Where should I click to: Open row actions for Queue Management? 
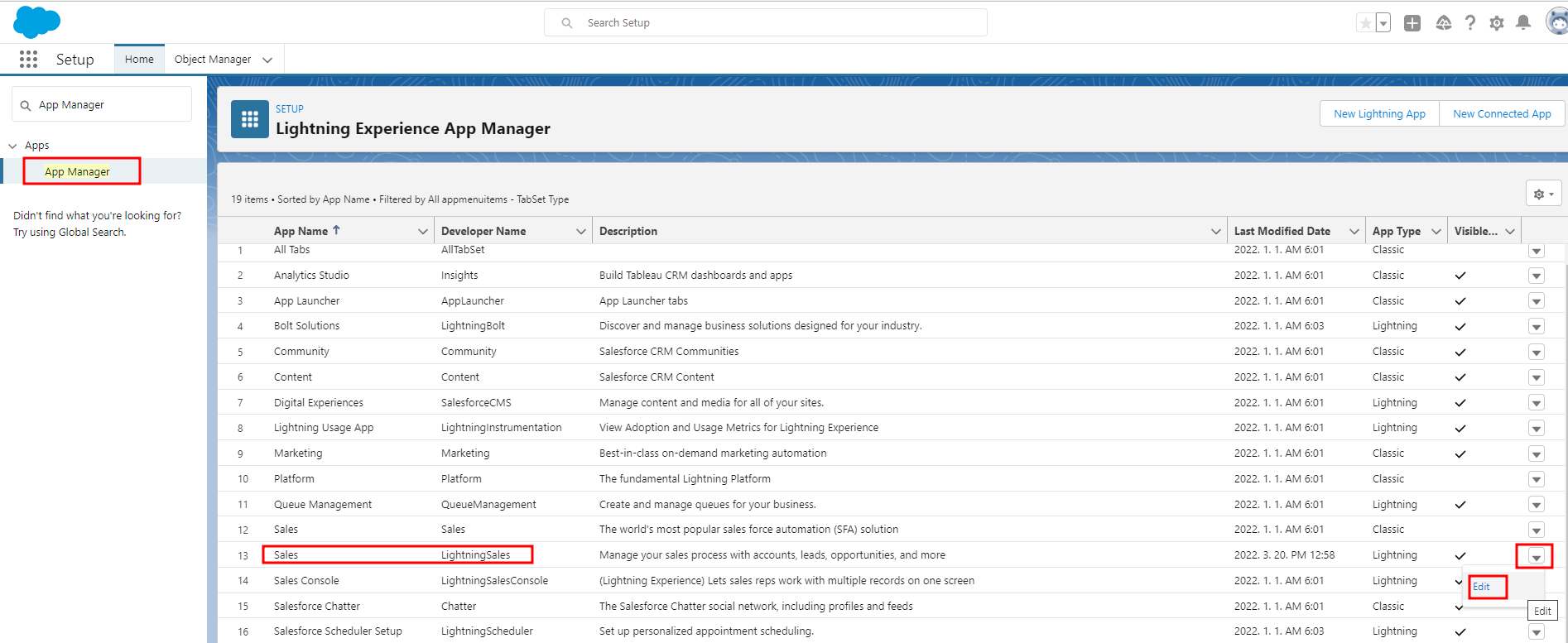coord(1537,505)
